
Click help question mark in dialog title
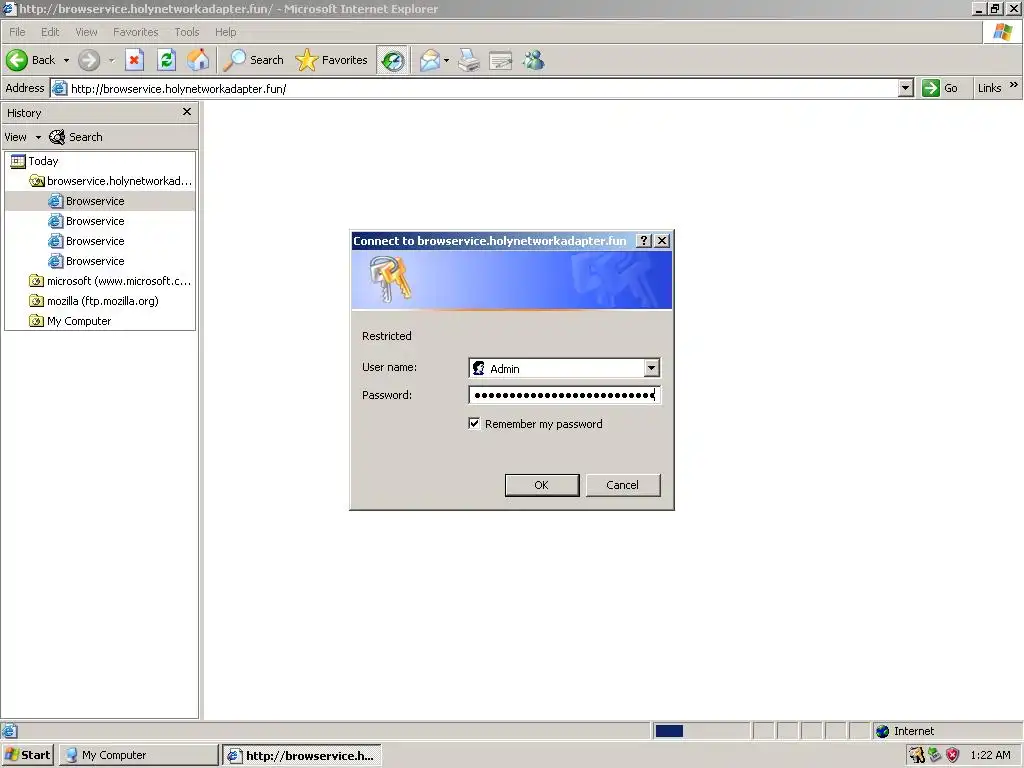click(x=644, y=240)
